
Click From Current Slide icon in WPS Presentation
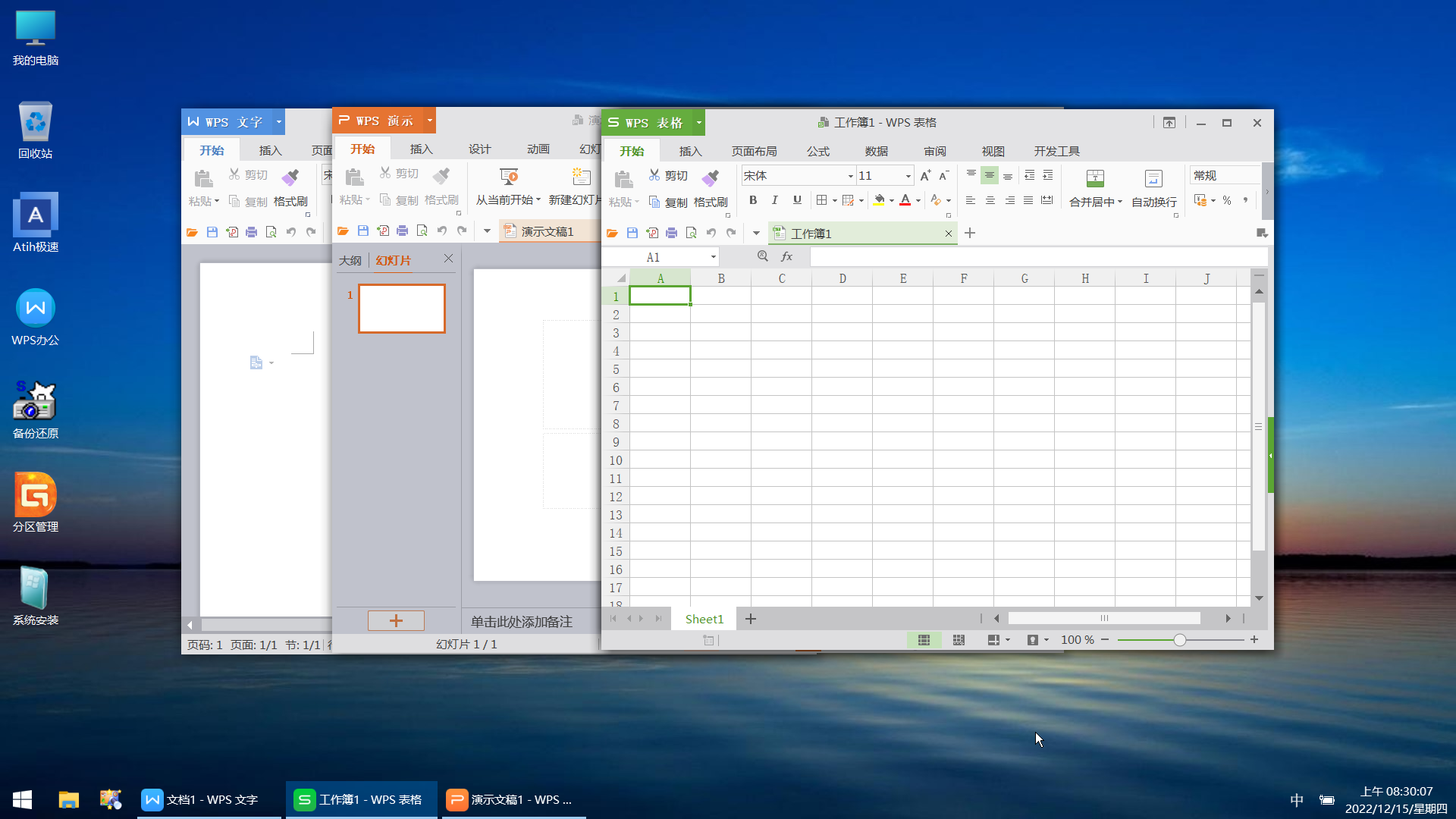tap(509, 177)
